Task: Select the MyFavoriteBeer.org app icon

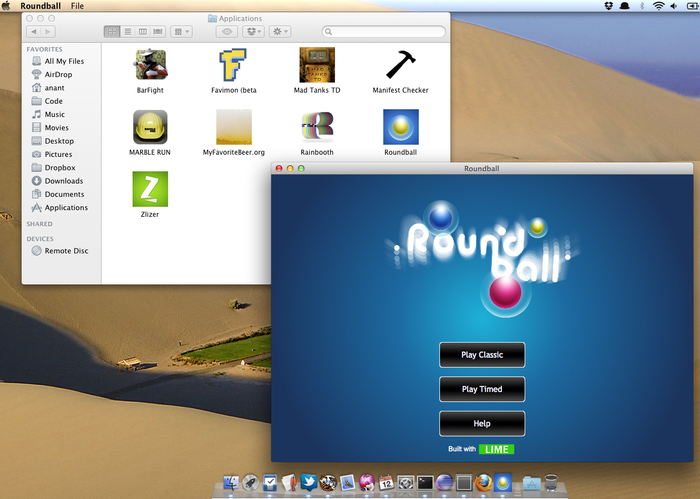Action: click(x=234, y=127)
